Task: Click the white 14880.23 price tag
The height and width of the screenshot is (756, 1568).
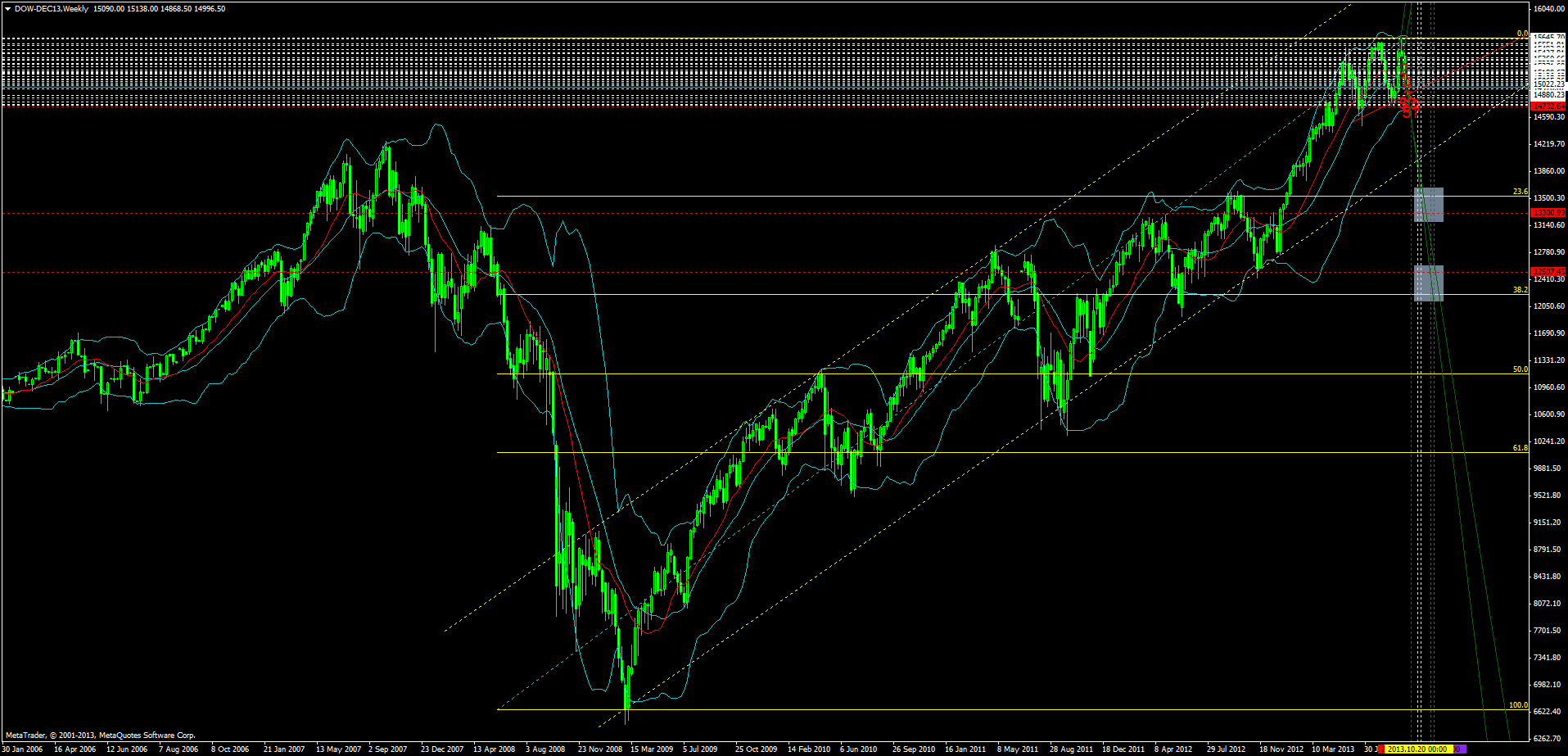Action: [x=1548, y=94]
